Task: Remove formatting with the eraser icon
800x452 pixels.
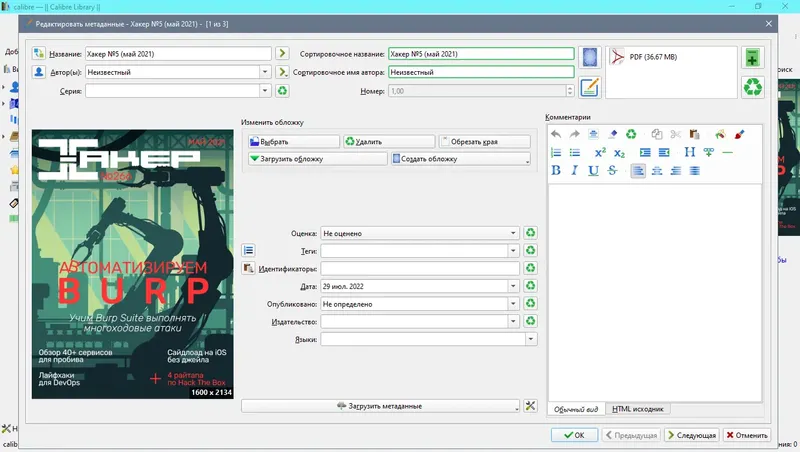Action: tap(613, 134)
